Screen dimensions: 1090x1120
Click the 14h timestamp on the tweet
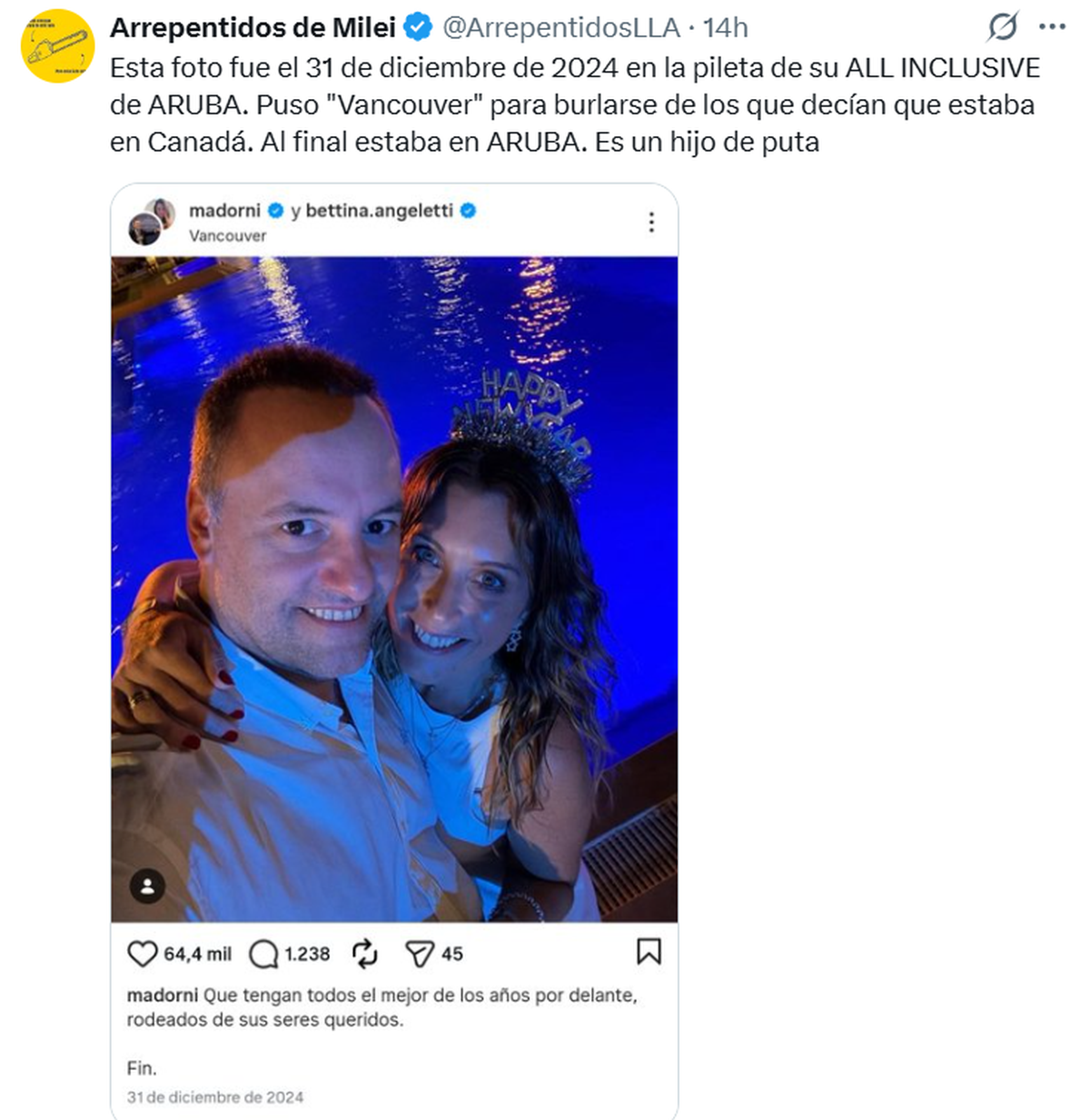tap(725, 28)
